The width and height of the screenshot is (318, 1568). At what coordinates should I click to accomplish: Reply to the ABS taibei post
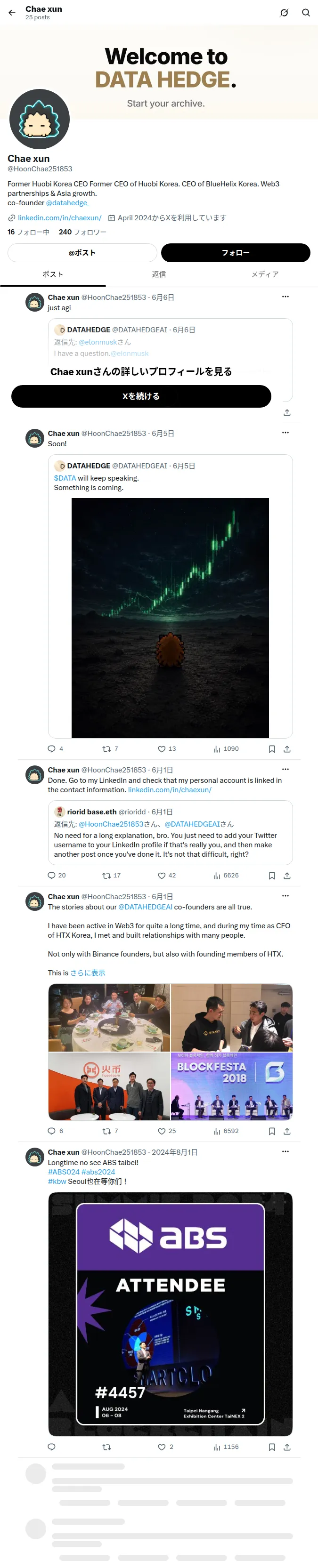pyautogui.click(x=51, y=1447)
